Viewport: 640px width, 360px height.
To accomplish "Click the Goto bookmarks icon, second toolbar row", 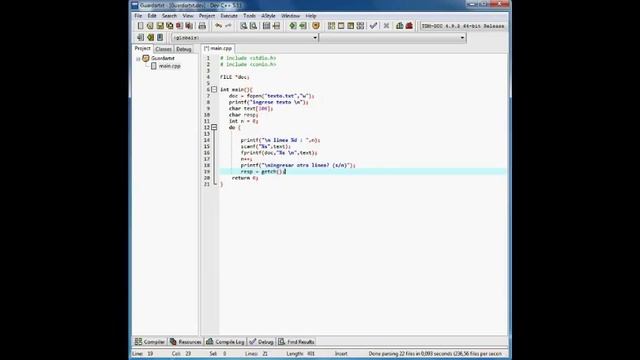I will click(160, 38).
